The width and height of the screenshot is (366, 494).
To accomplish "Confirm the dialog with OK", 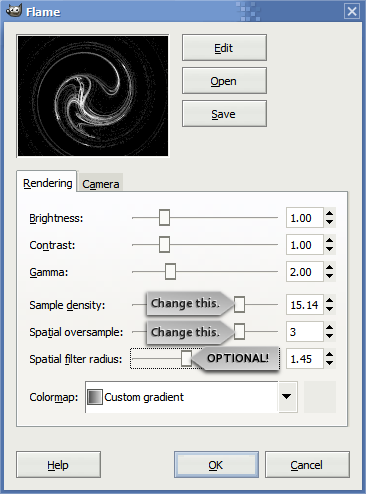I will pos(216,465).
